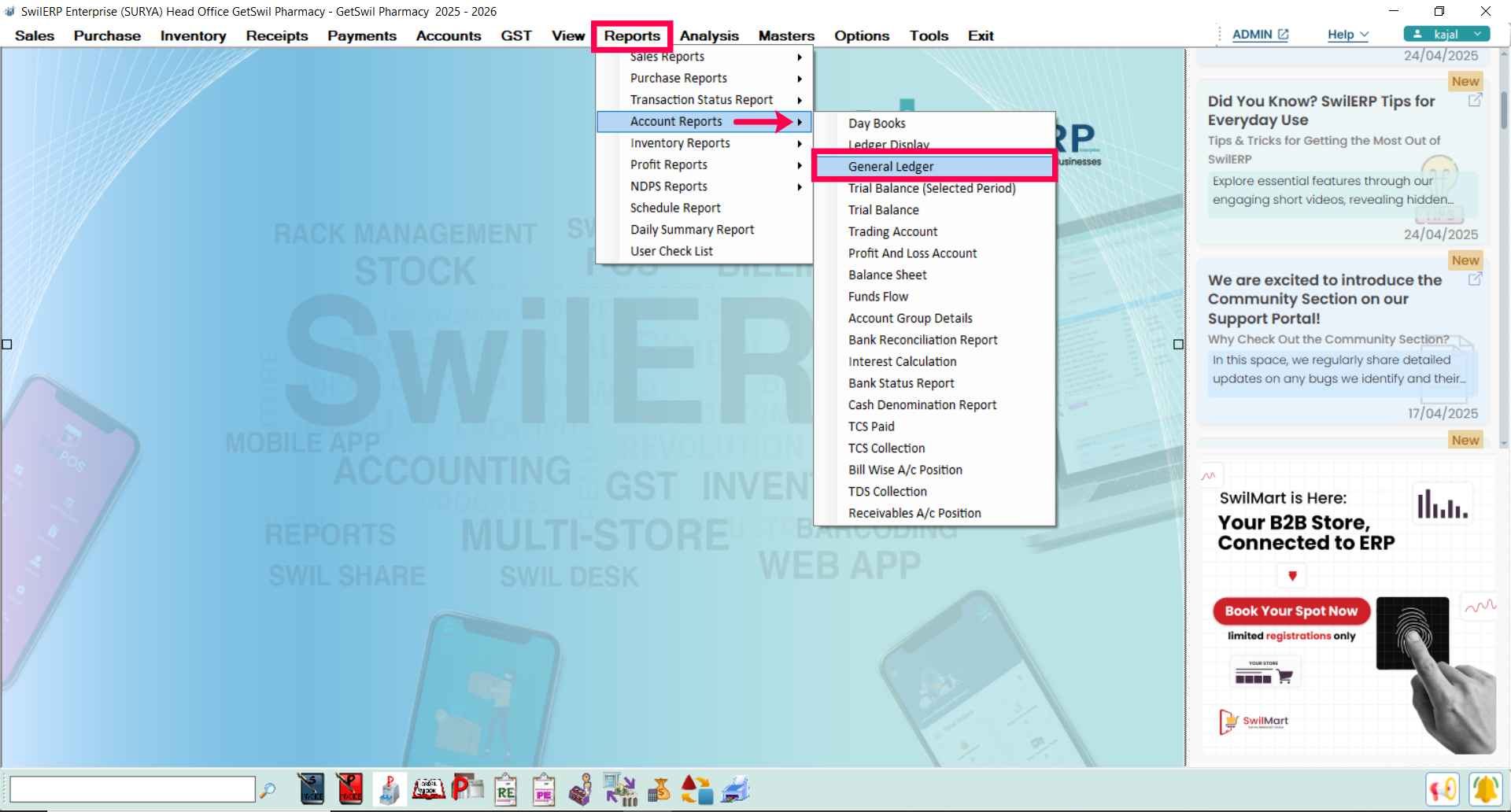The height and width of the screenshot is (812, 1511).
Task: Click the shapes conversion icon
Action: click(x=696, y=789)
